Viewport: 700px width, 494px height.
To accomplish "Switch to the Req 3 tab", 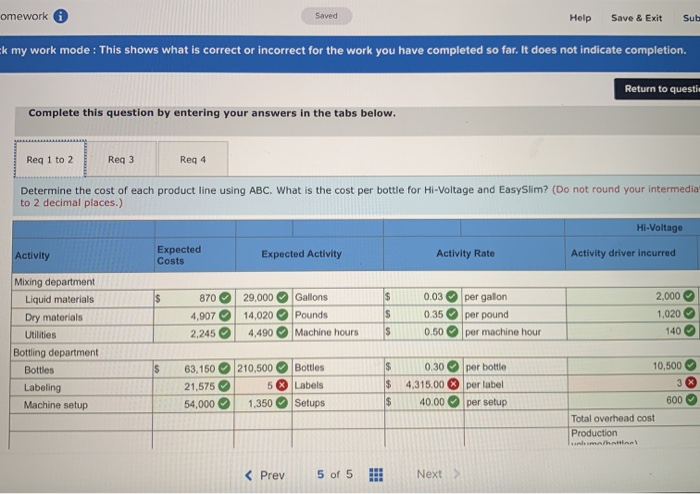I will 121,159.
